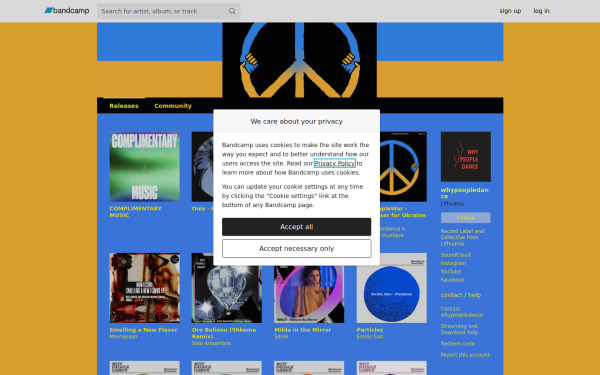Open the Facebook link
Screen dimensions: 600x375
coord(452,280)
